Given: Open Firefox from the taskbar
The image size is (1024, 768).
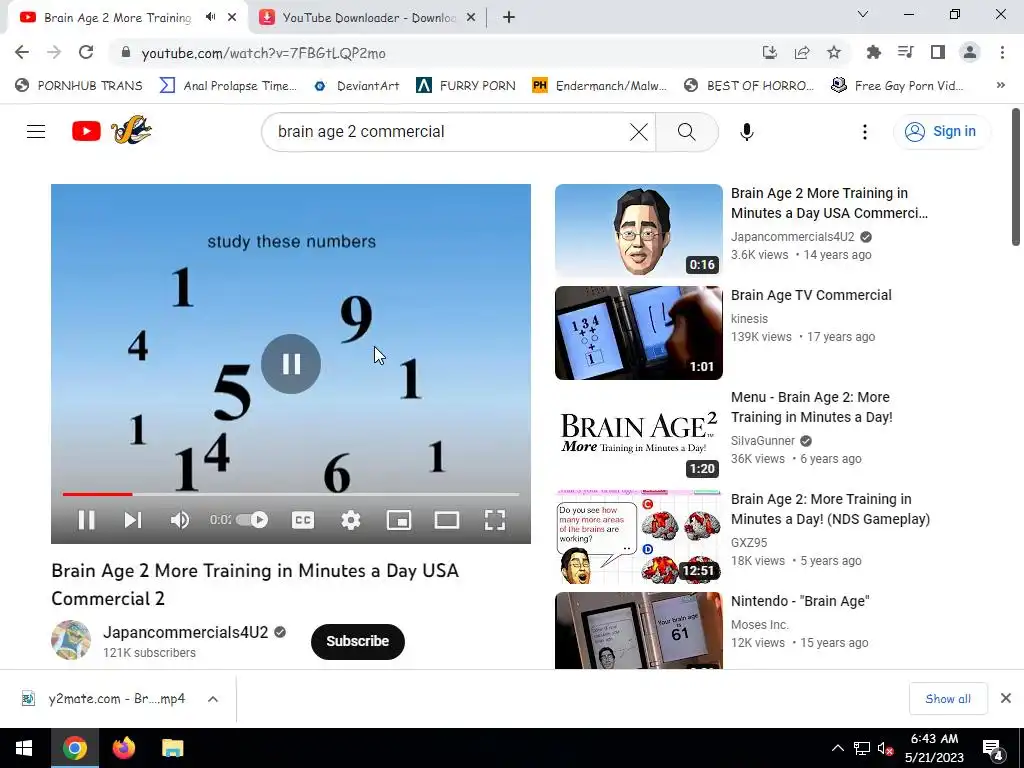Looking at the screenshot, I should click(x=123, y=748).
